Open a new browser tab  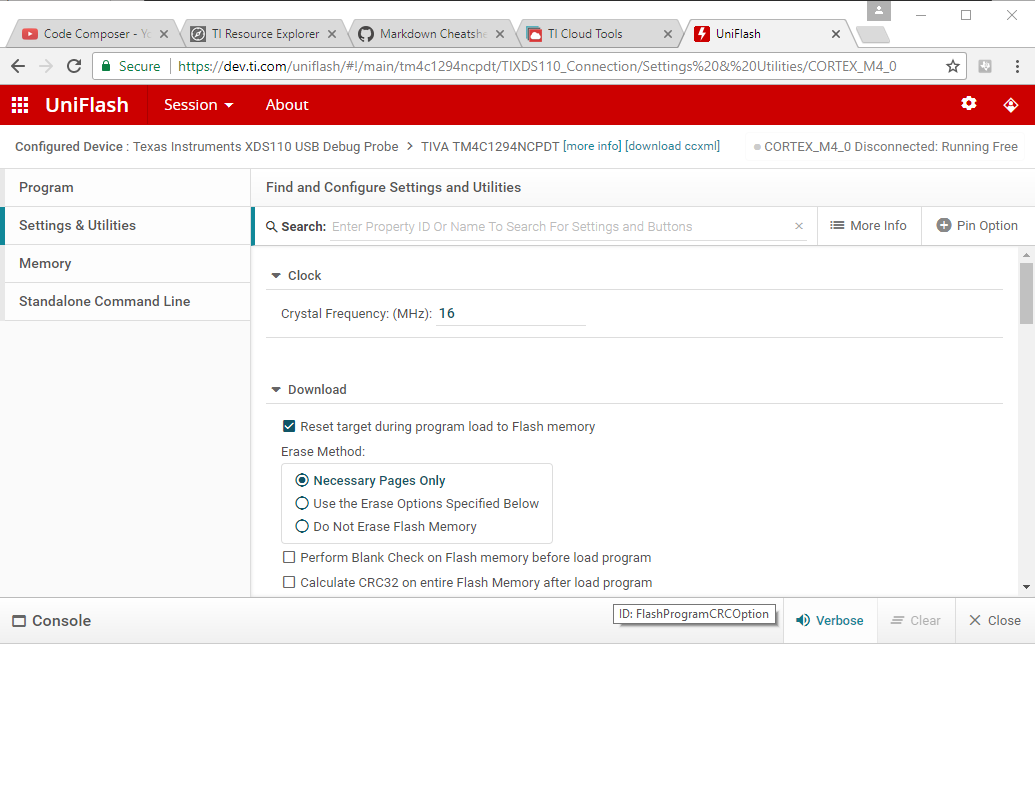[x=873, y=34]
